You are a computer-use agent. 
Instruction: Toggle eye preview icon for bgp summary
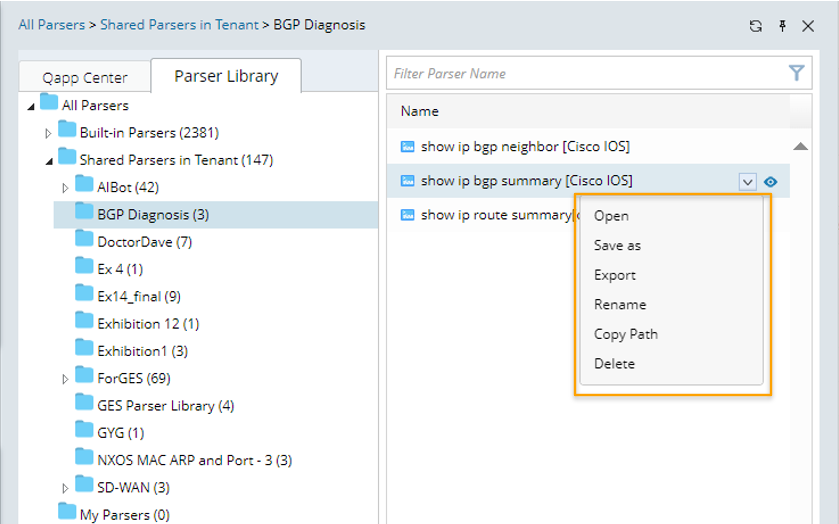pyautogui.click(x=770, y=182)
